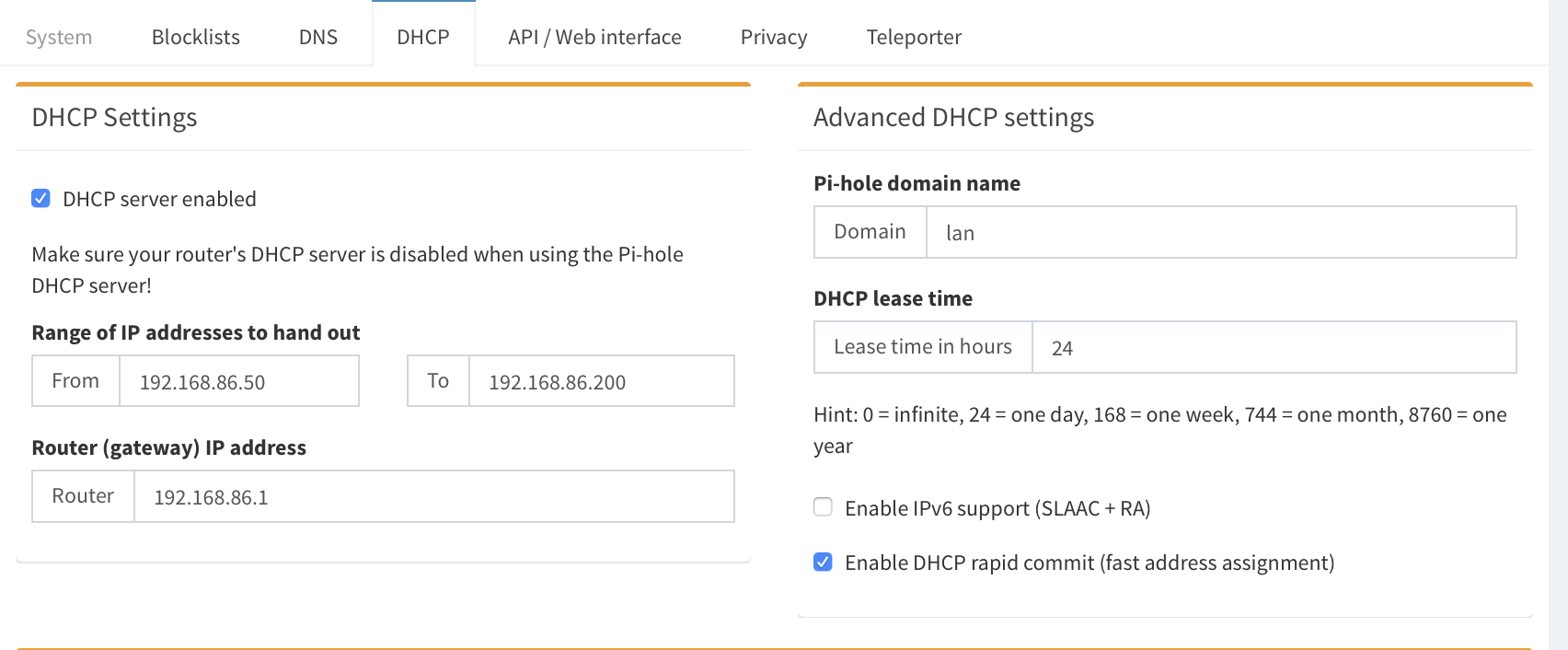Screen dimensions: 1568x650
Task: Go to the Privacy tab
Action: point(774,37)
